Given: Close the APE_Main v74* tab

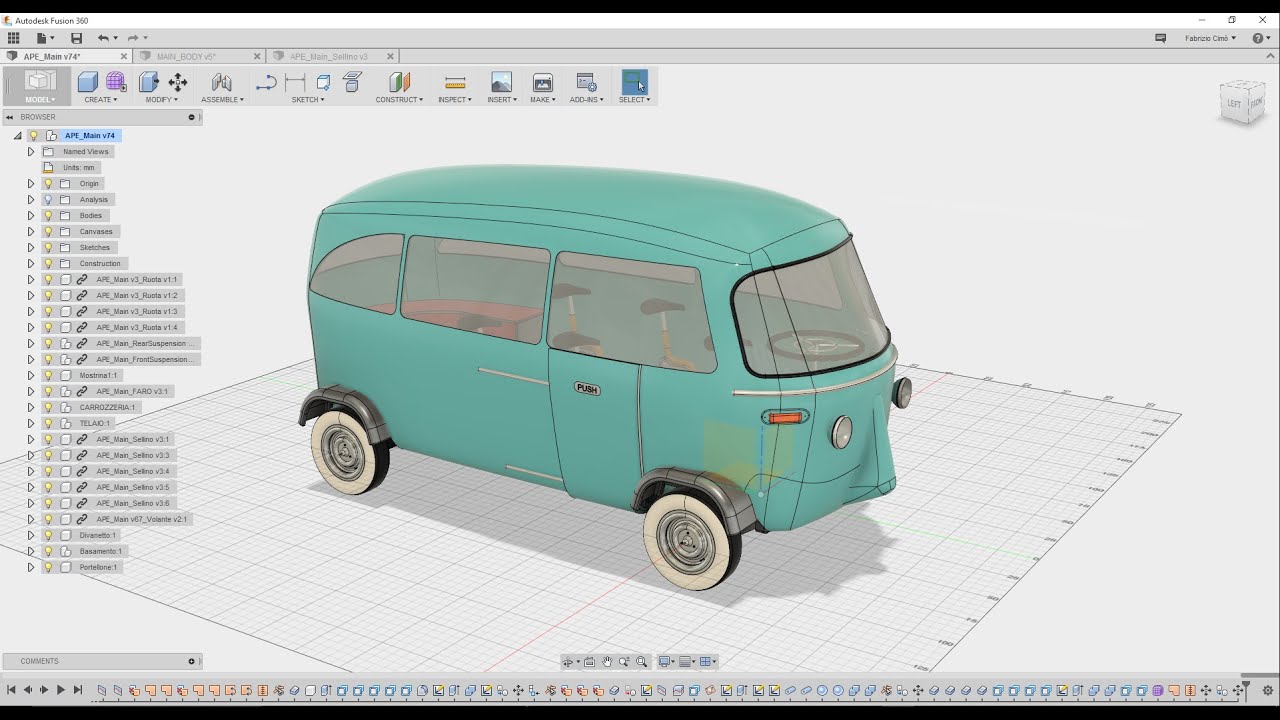Looking at the screenshot, I should [x=124, y=57].
